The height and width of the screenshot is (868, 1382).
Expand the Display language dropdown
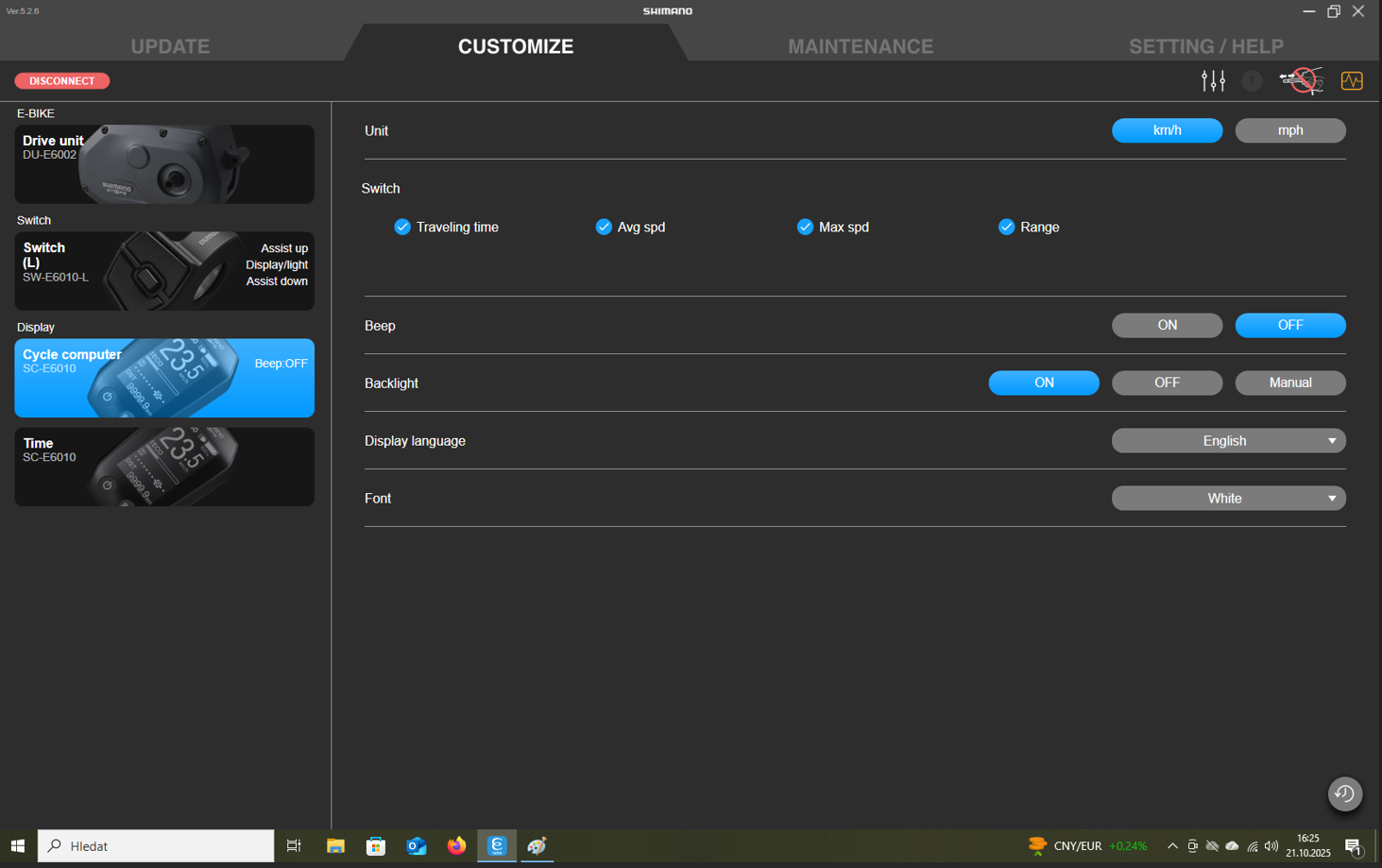click(1228, 441)
